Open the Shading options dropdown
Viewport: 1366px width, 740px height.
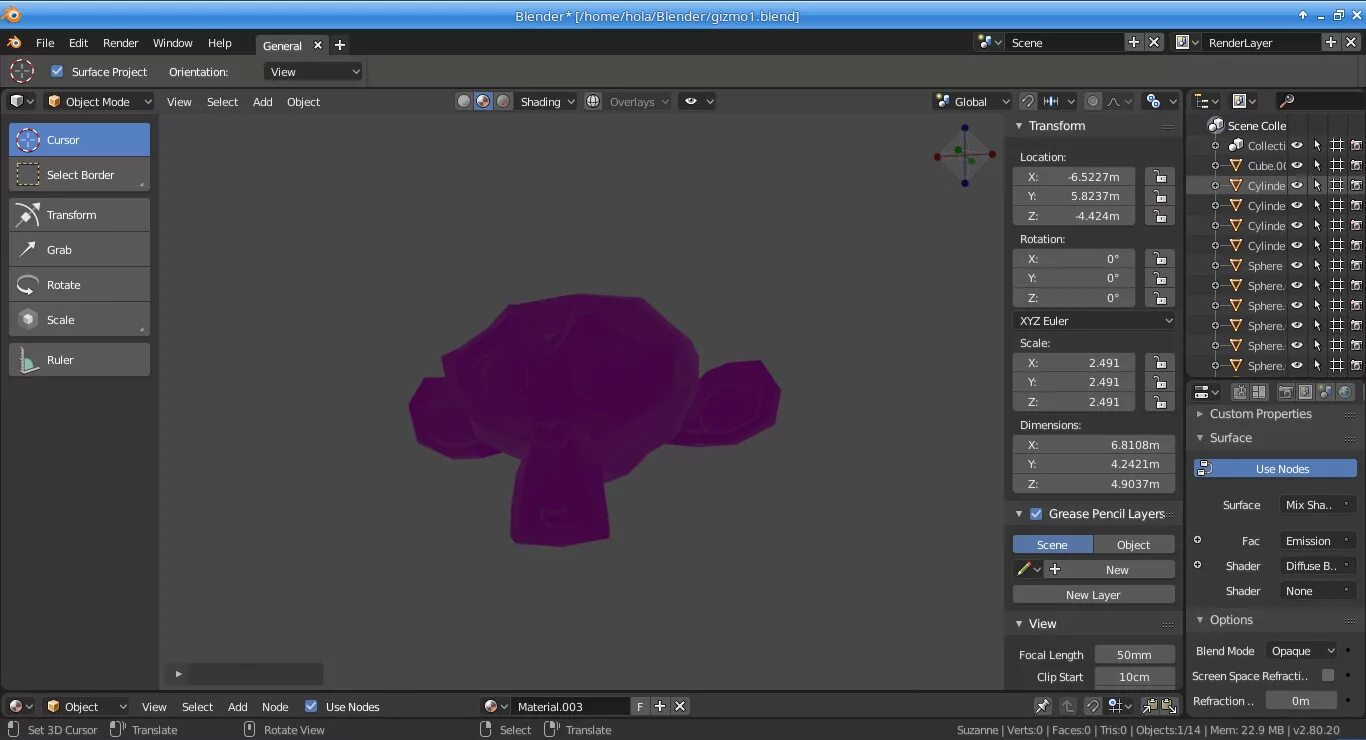(x=547, y=101)
